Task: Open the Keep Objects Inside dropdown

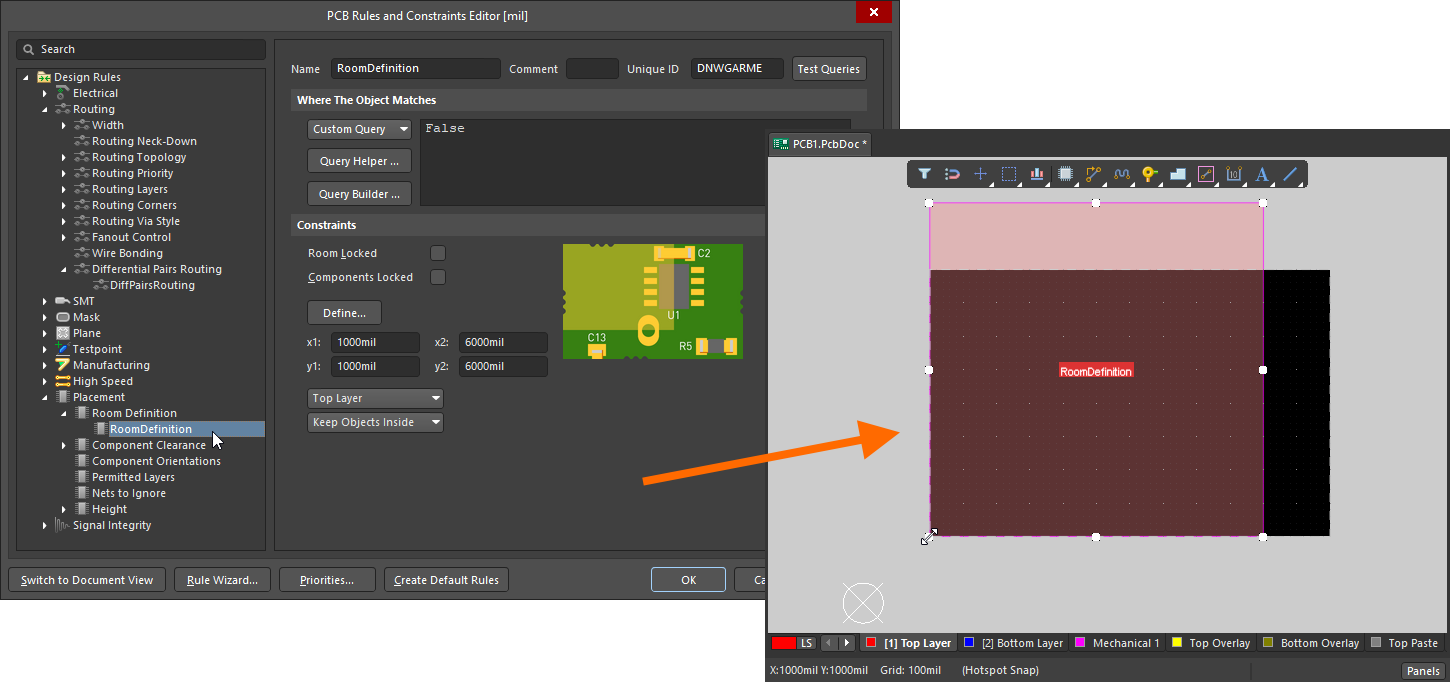Action: click(375, 422)
